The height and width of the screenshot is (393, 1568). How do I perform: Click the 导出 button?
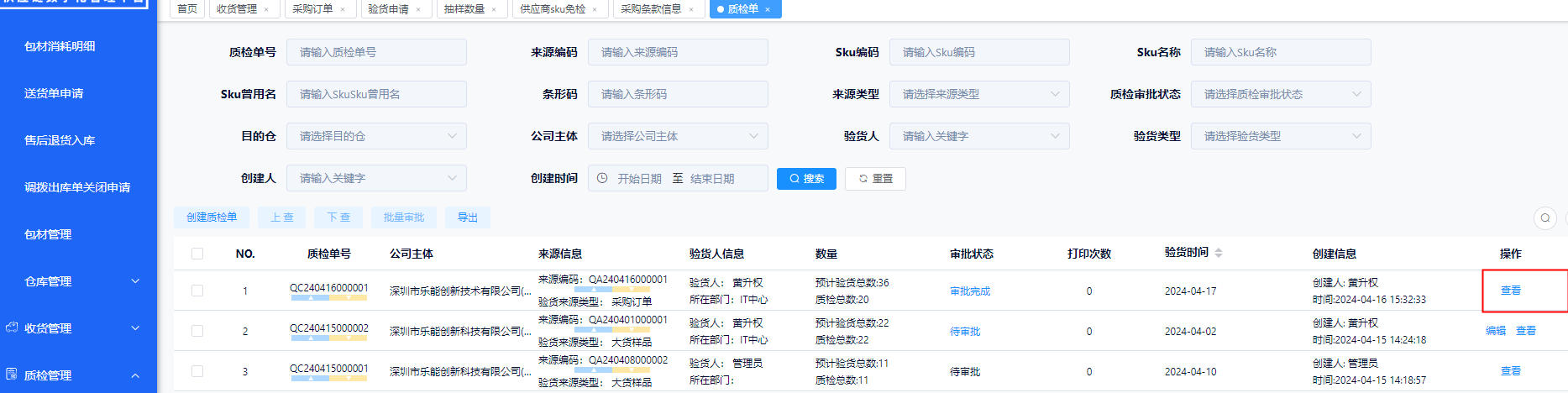point(468,217)
